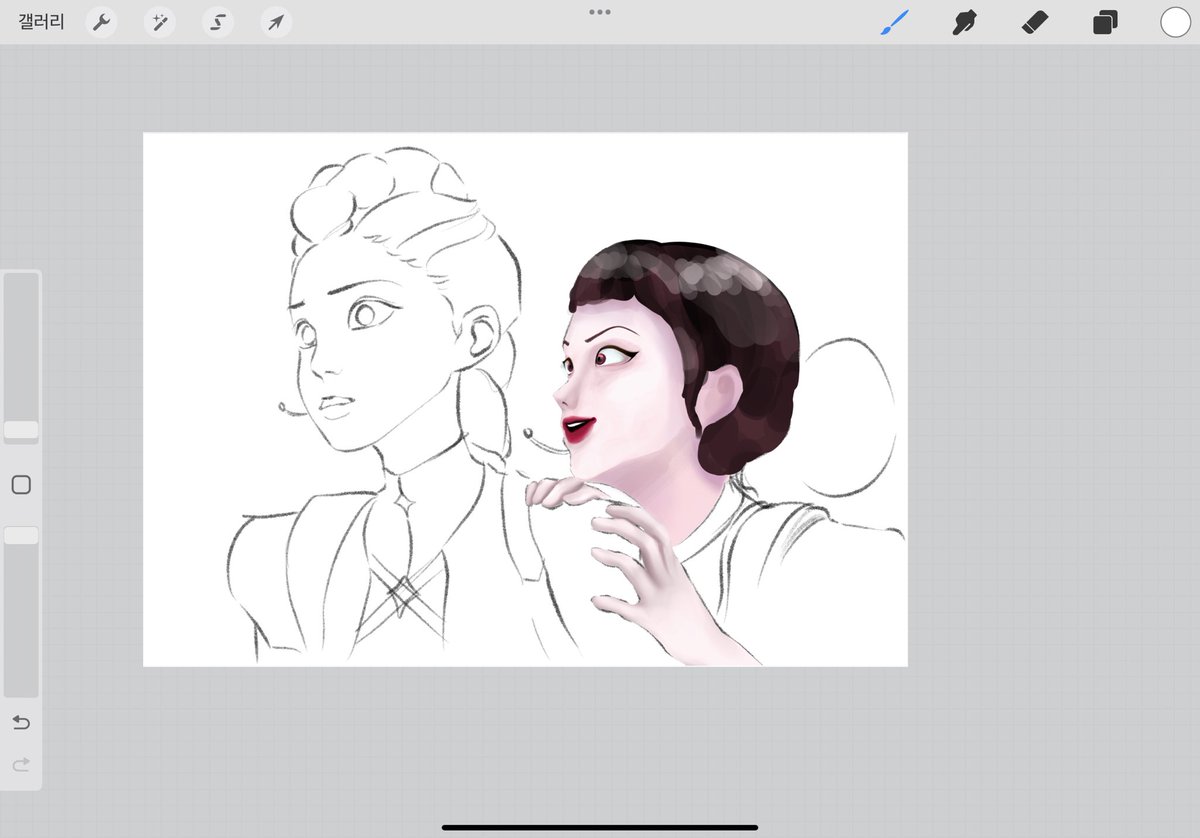
Task: Select the Paint brush tool
Action: tap(895, 22)
